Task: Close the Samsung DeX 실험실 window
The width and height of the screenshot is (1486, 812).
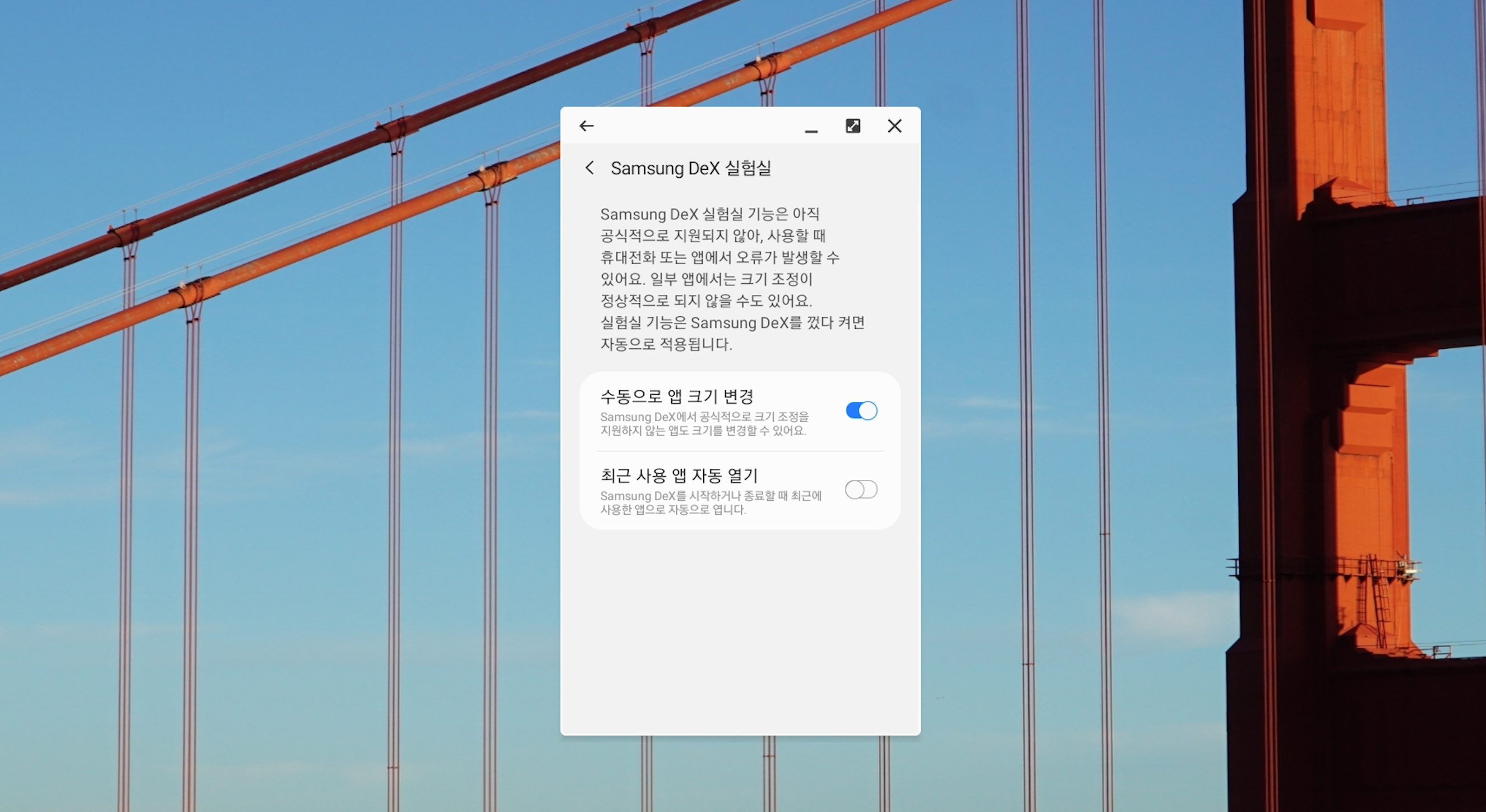Action: [894, 126]
